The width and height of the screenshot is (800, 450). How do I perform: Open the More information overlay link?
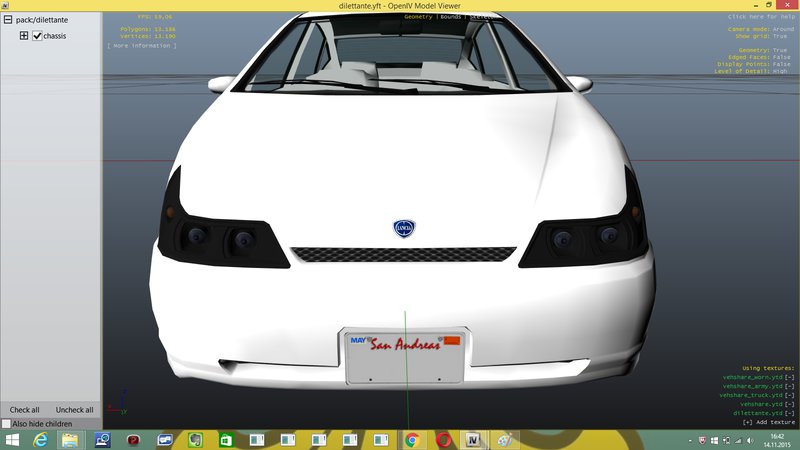tap(142, 46)
